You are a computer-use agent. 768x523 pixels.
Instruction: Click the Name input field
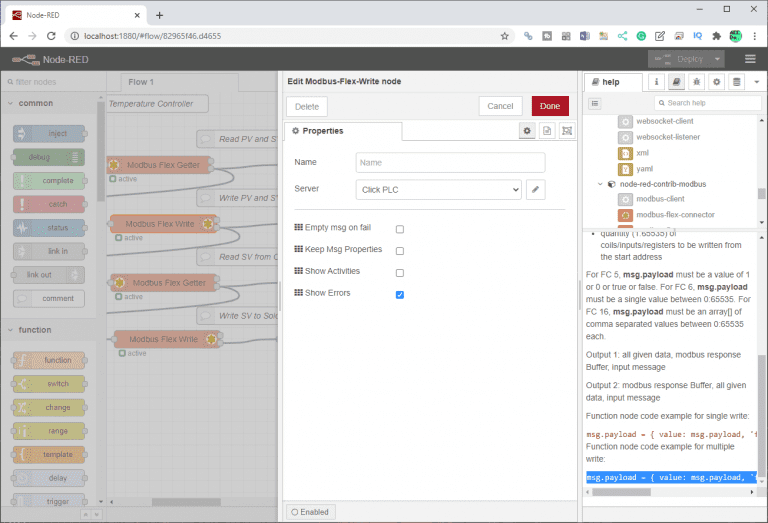click(450, 162)
